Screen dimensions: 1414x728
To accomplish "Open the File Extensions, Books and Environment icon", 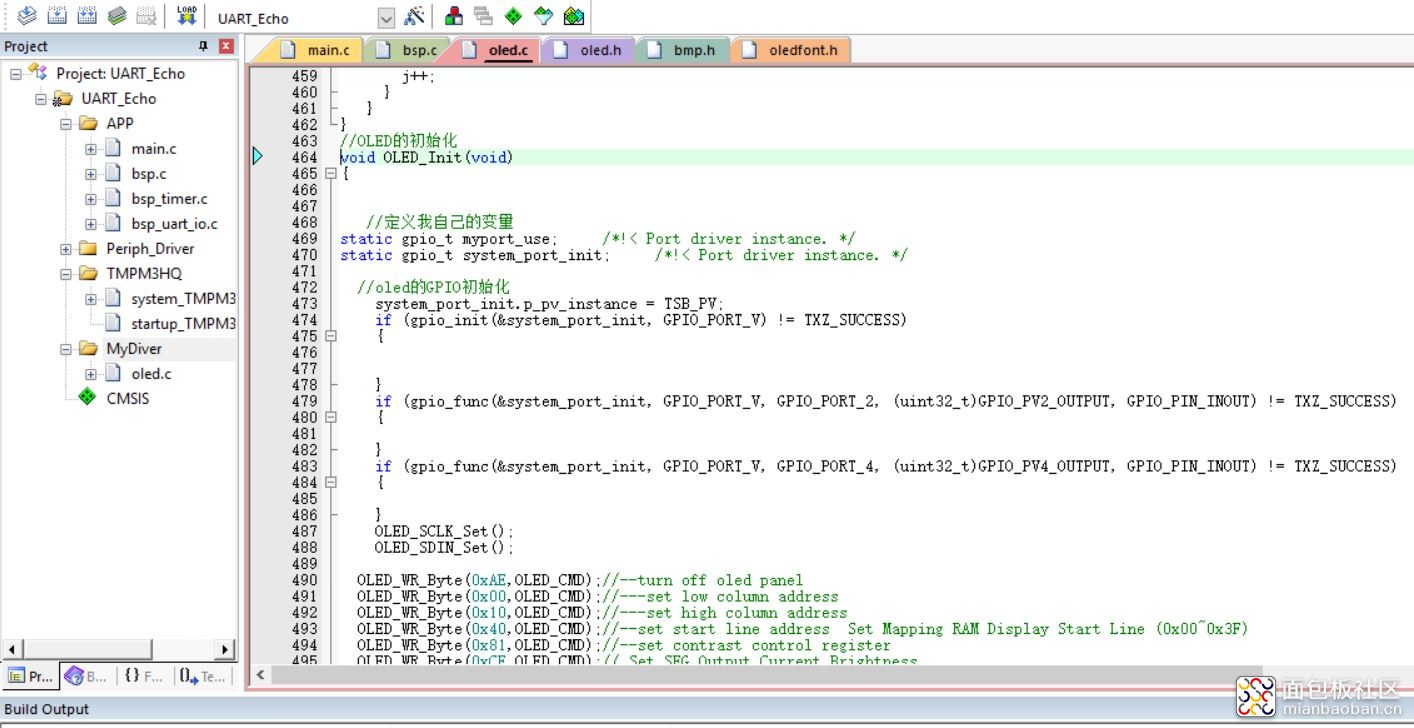I will tap(454, 16).
